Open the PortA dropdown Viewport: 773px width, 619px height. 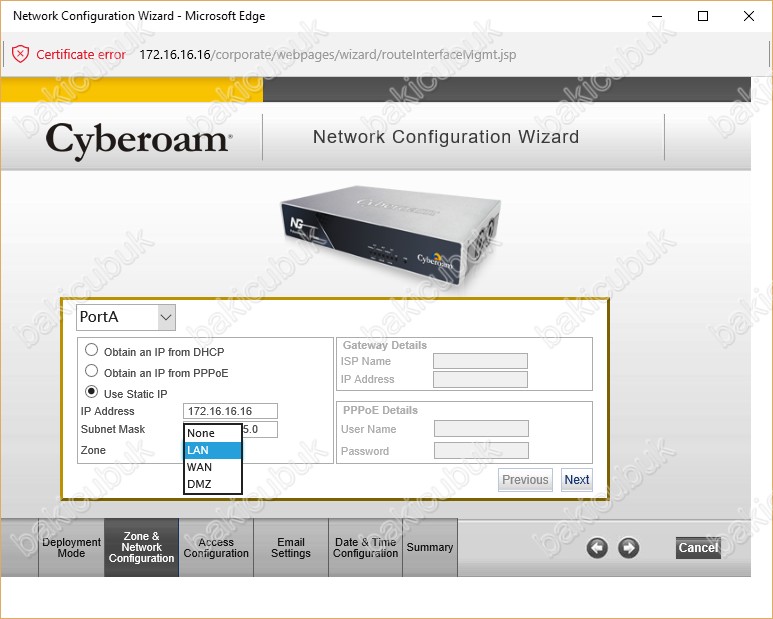tap(126, 317)
